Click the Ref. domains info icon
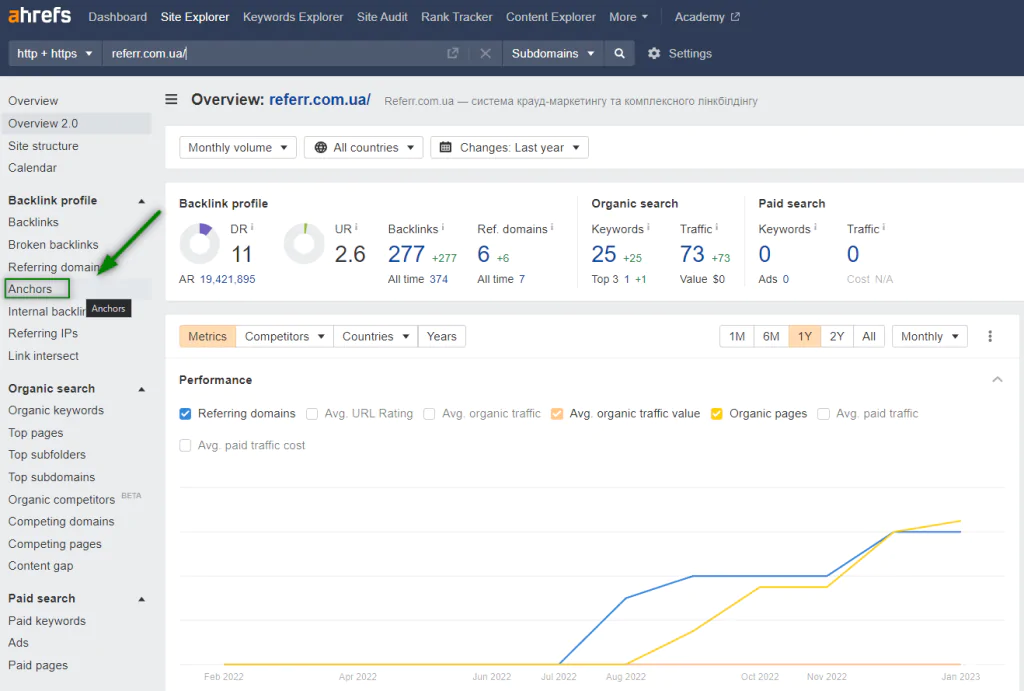This screenshot has height=691, width=1024. (552, 227)
